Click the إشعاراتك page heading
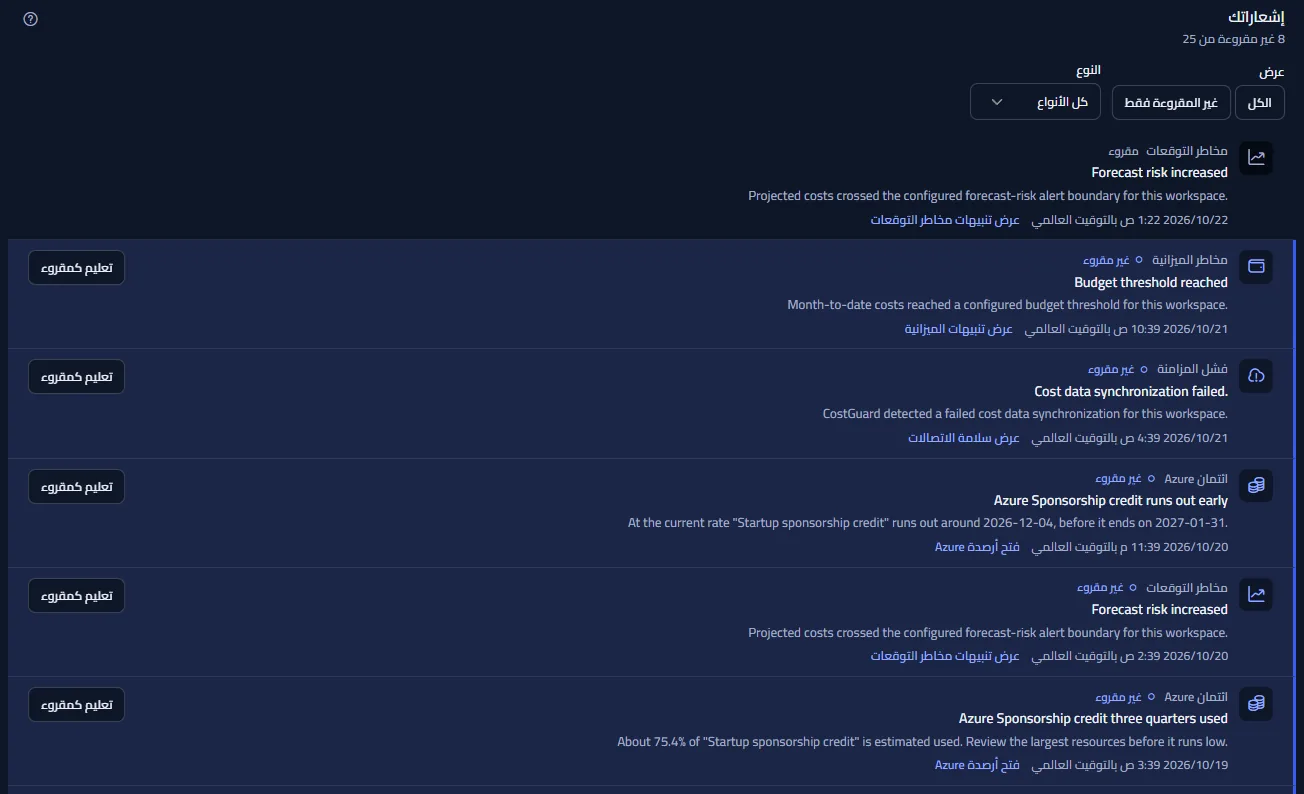 (x=1257, y=18)
